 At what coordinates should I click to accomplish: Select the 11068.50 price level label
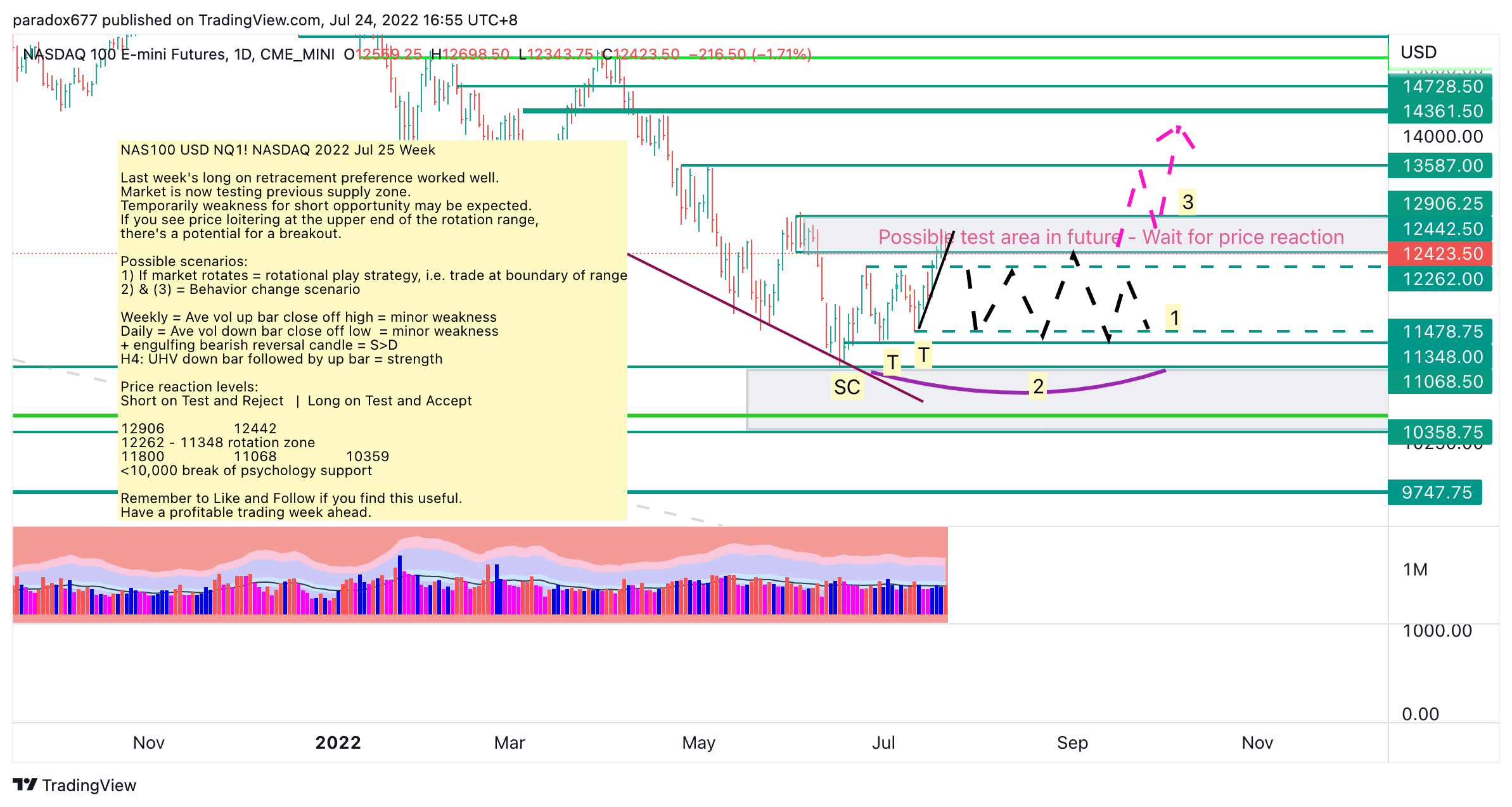point(1440,381)
